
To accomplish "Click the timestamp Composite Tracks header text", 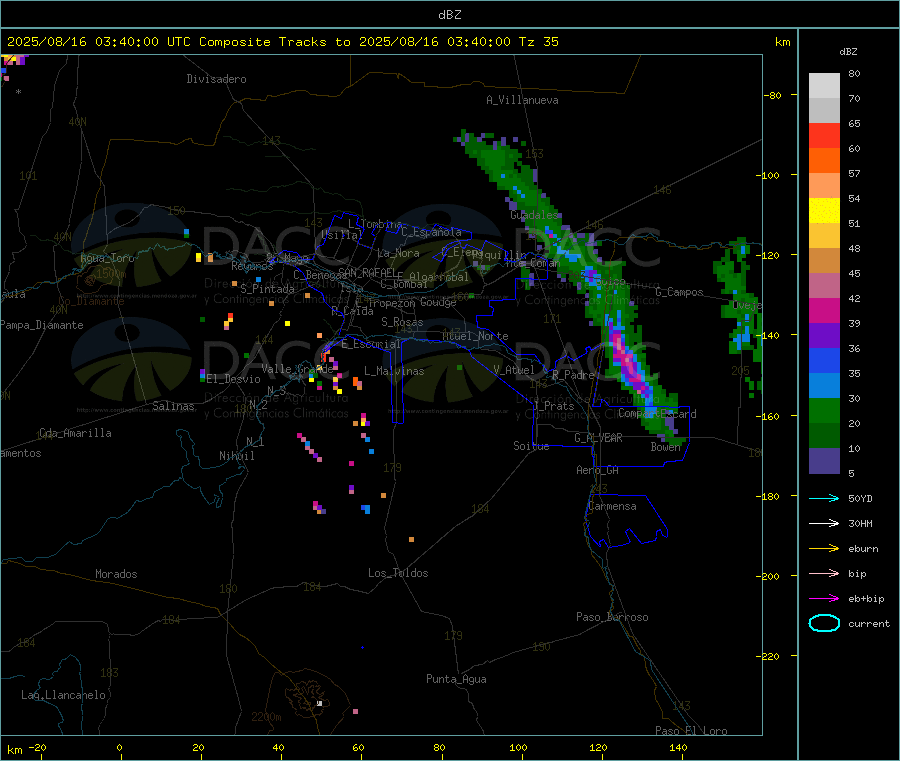I will point(283,42).
